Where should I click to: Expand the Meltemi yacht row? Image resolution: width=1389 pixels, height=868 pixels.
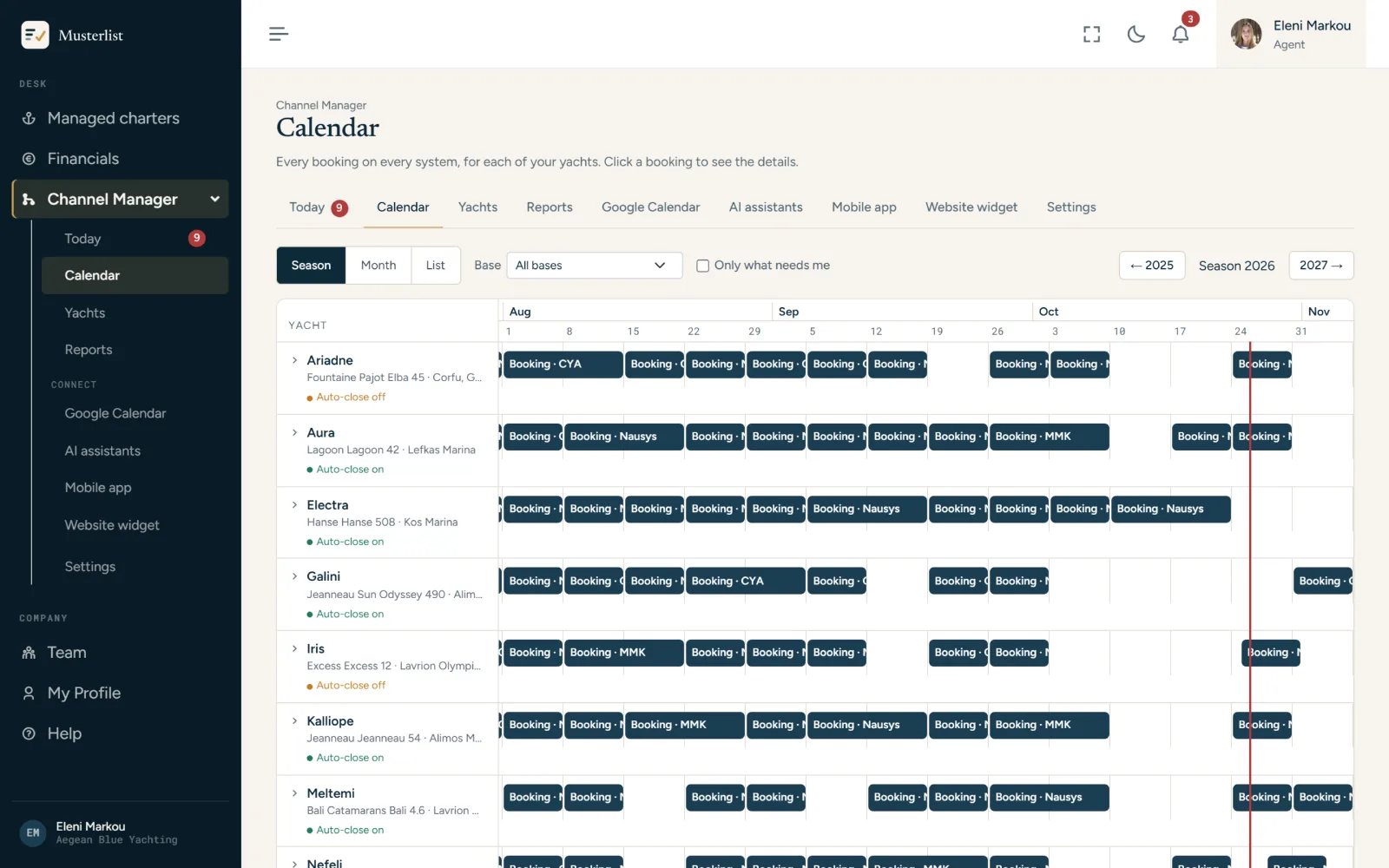294,793
